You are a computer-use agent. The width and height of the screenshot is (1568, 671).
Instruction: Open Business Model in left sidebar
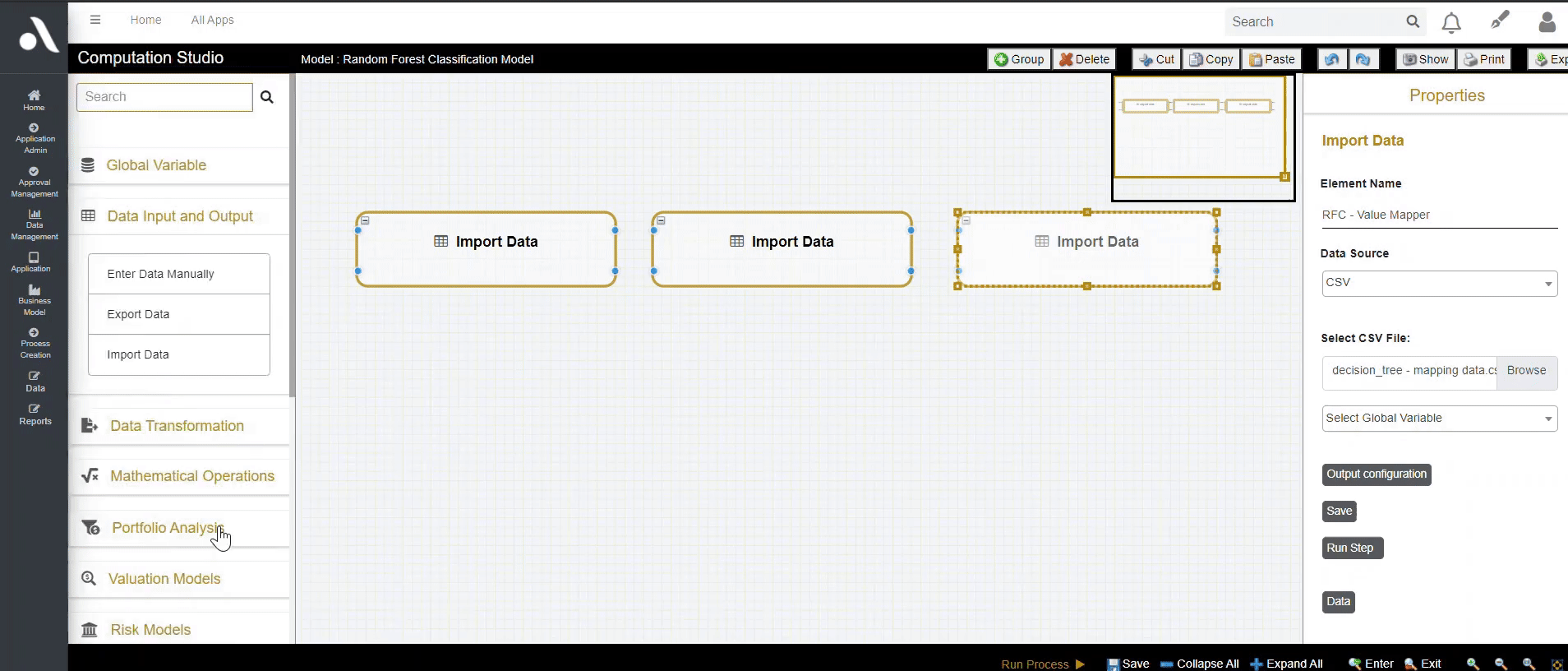[x=35, y=300]
